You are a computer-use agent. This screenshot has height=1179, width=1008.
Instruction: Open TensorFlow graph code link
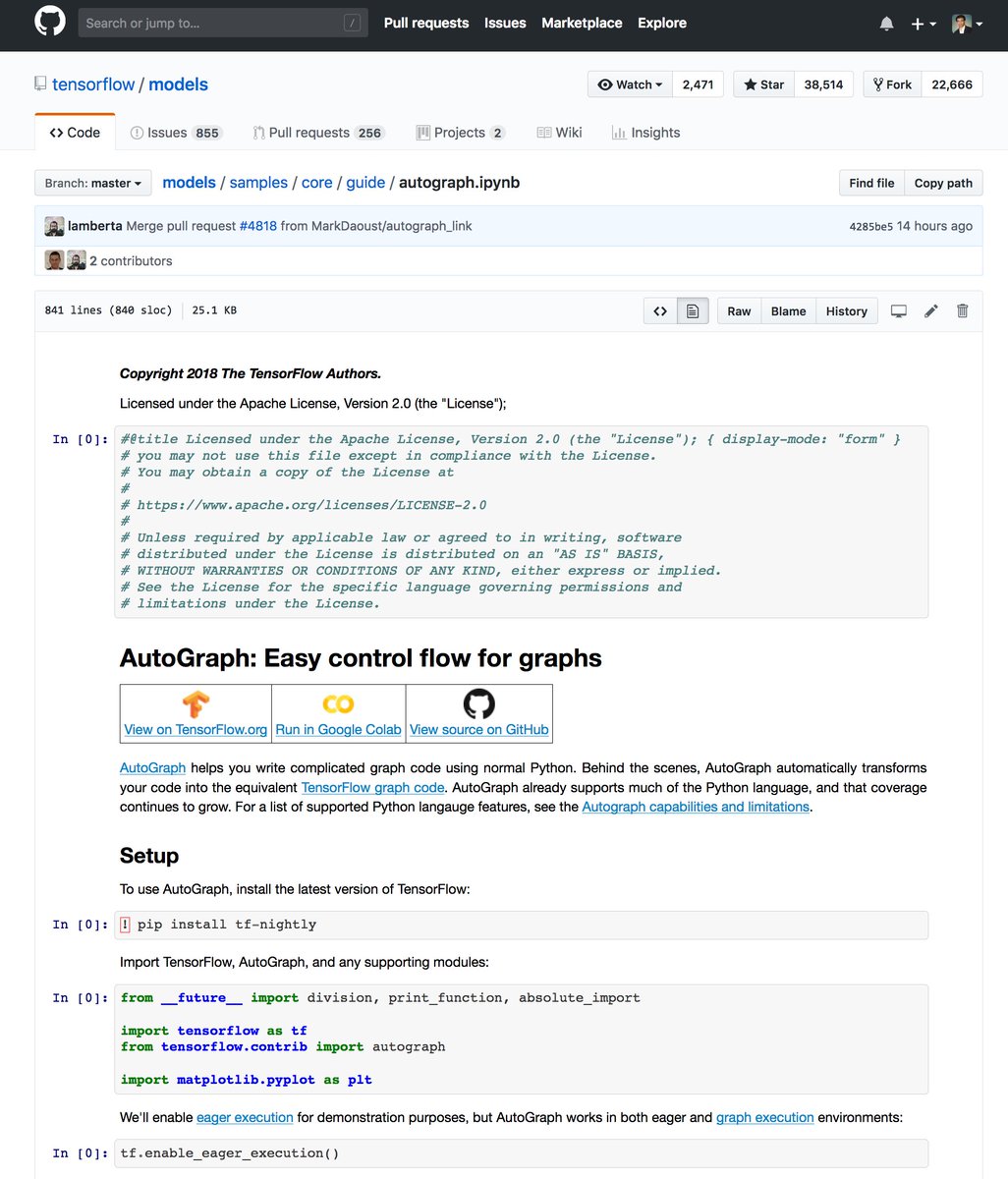click(x=372, y=787)
